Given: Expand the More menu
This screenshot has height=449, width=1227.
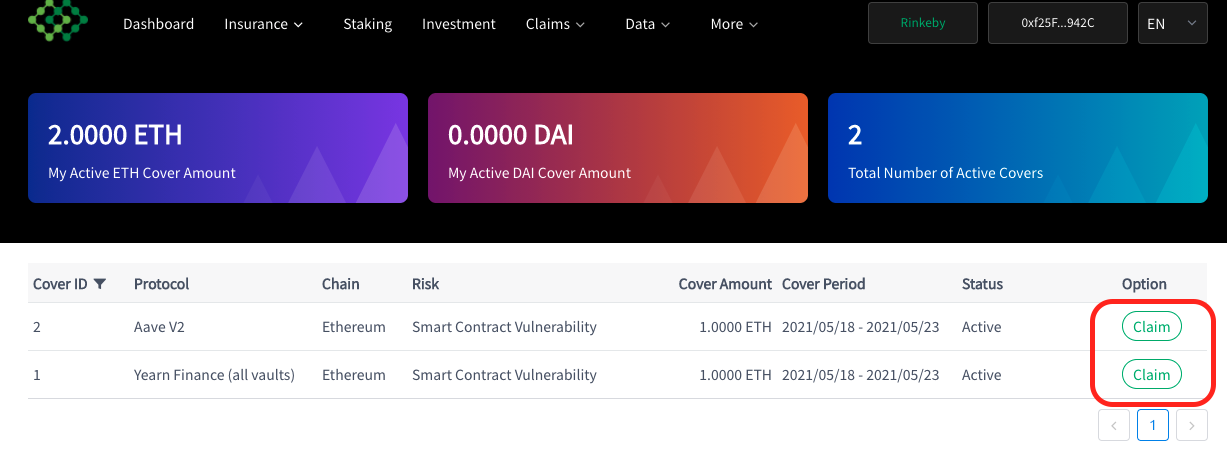Looking at the screenshot, I should tap(734, 24).
